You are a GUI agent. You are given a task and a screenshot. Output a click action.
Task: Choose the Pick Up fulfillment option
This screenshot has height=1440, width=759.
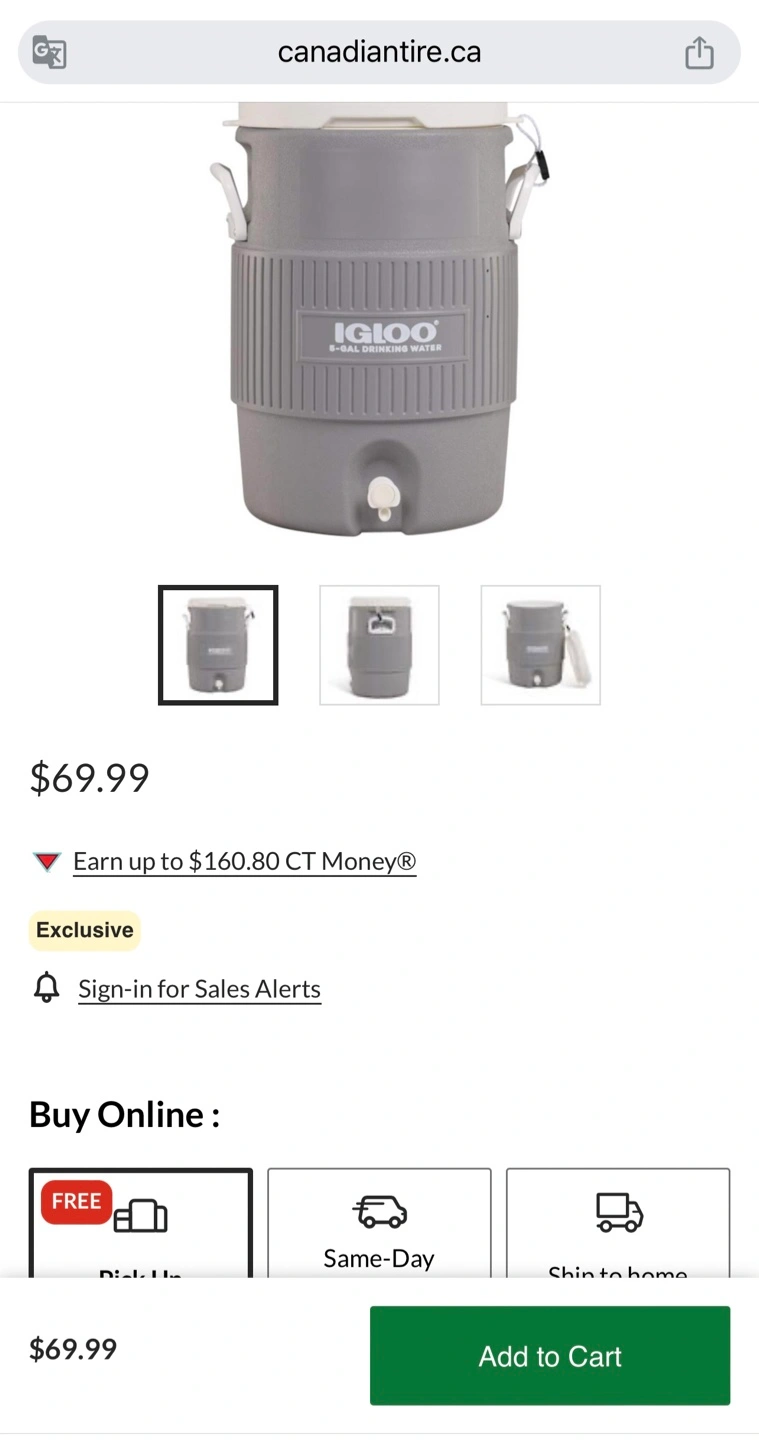[x=141, y=1224]
